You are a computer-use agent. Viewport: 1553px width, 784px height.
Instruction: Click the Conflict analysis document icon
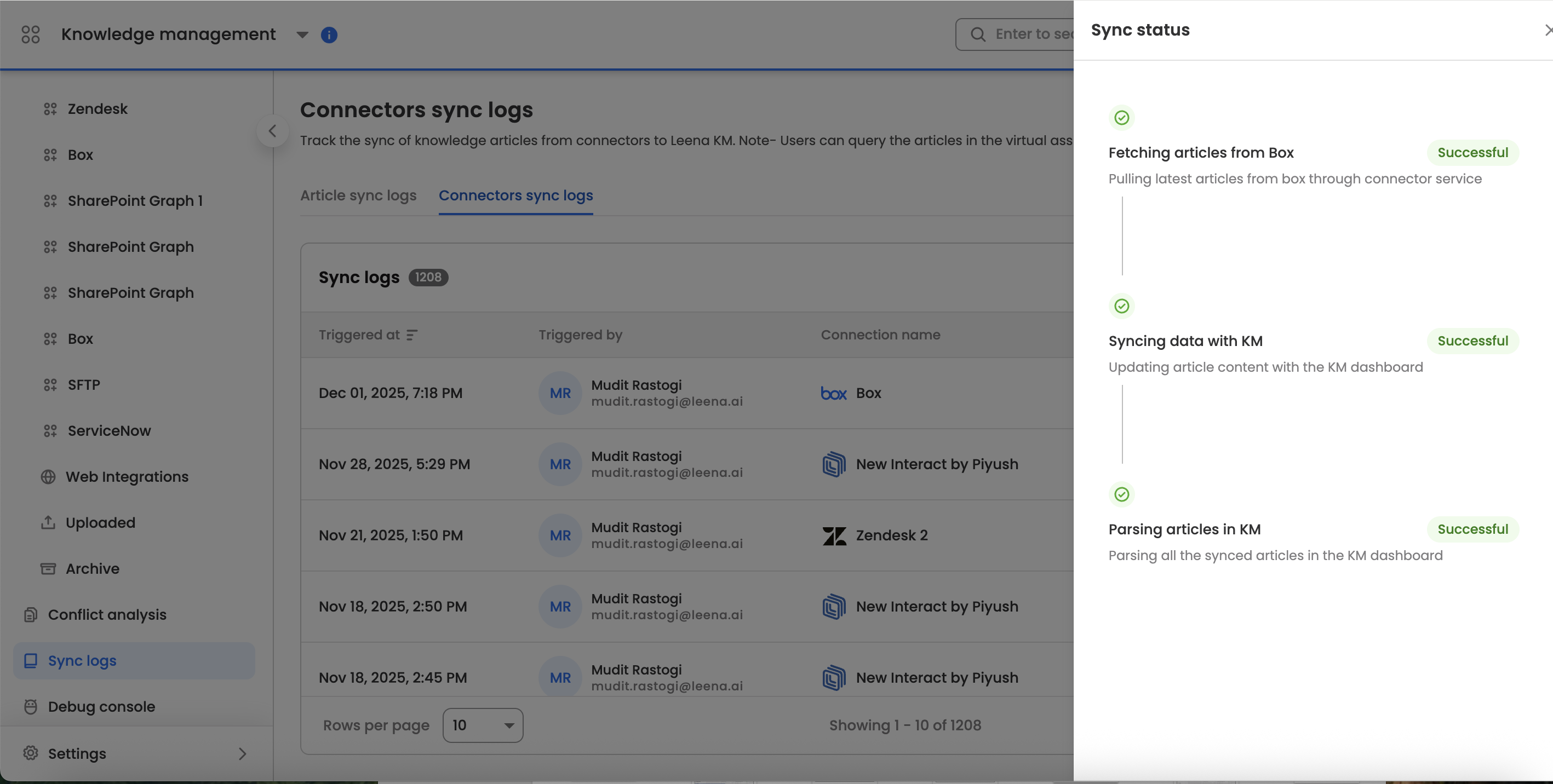(31, 615)
